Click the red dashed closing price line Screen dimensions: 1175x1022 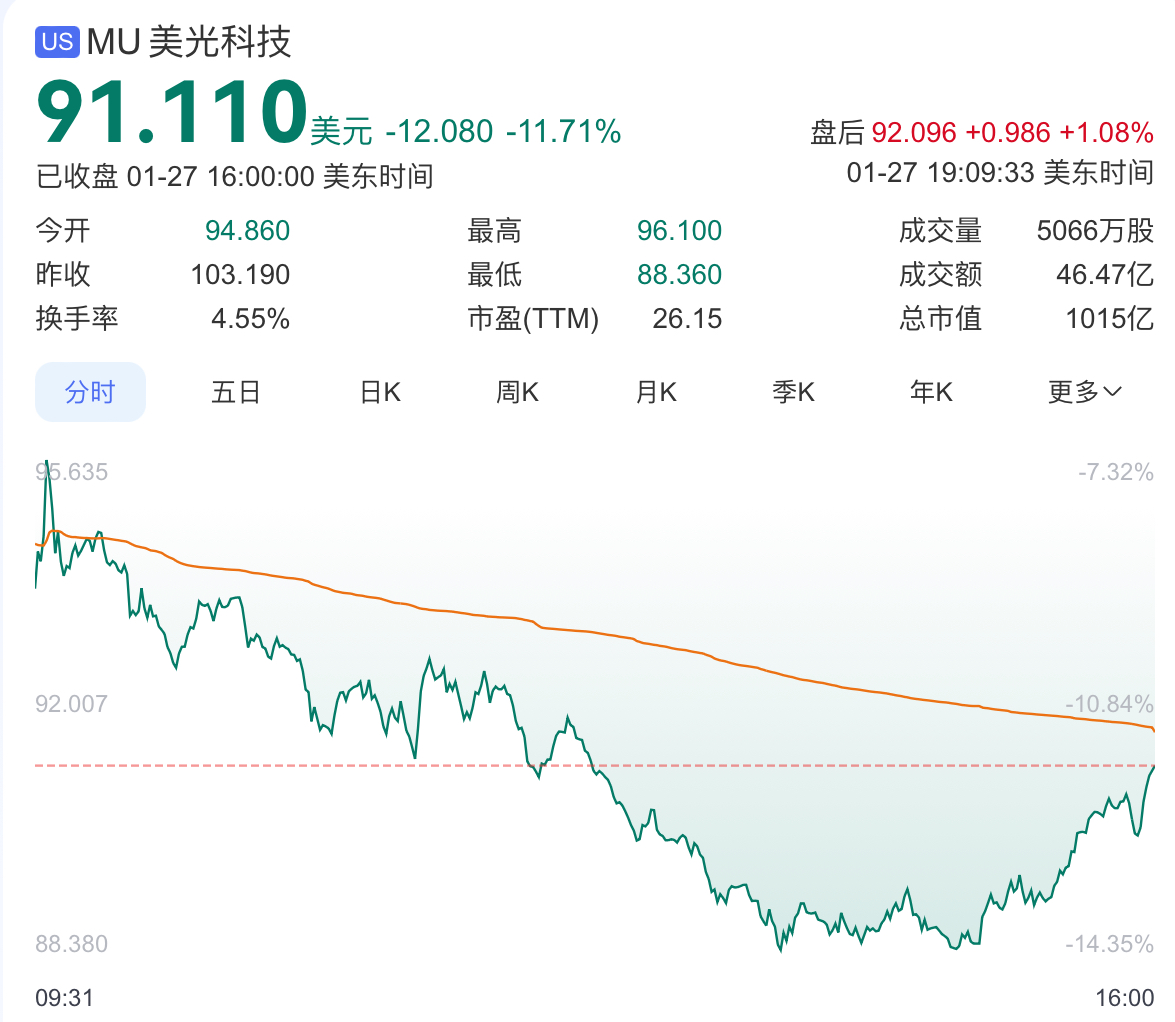[x=594, y=766]
